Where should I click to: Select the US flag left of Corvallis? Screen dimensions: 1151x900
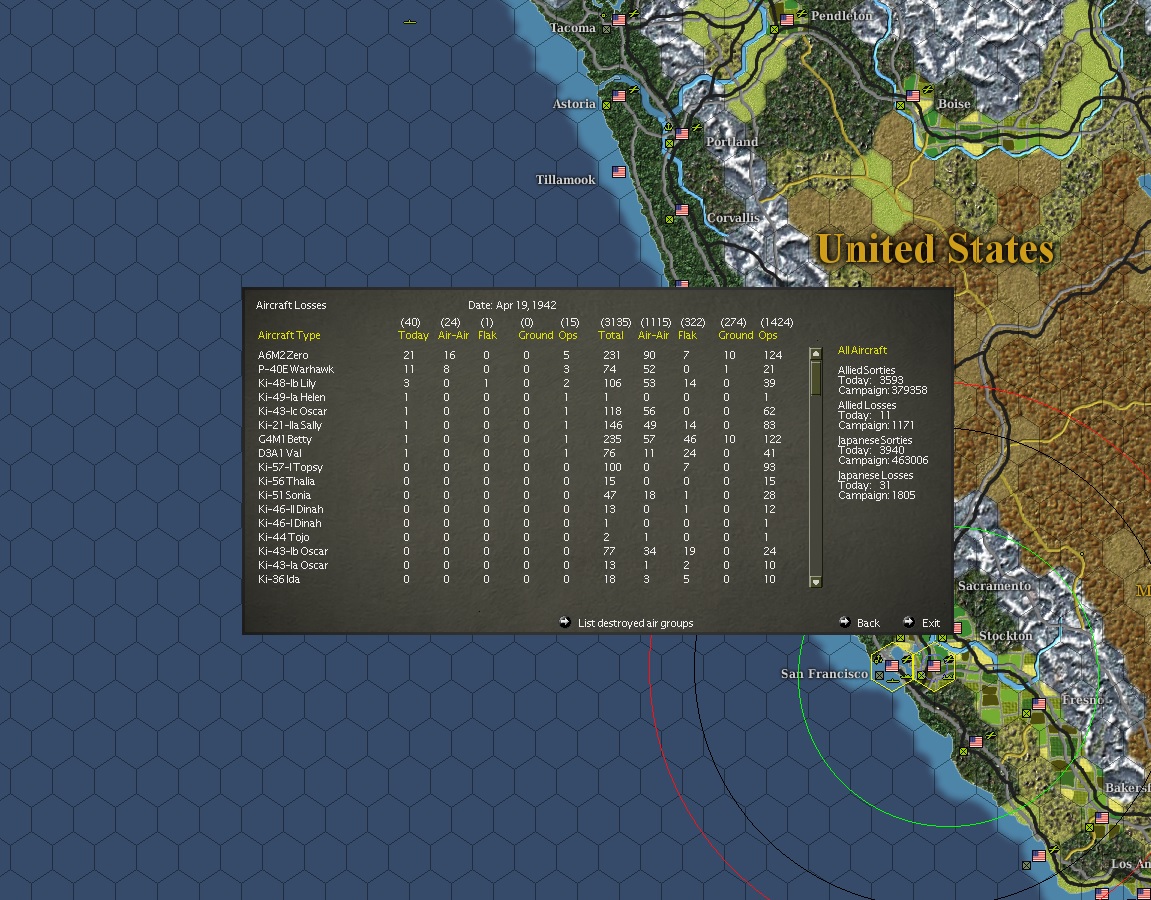point(682,210)
